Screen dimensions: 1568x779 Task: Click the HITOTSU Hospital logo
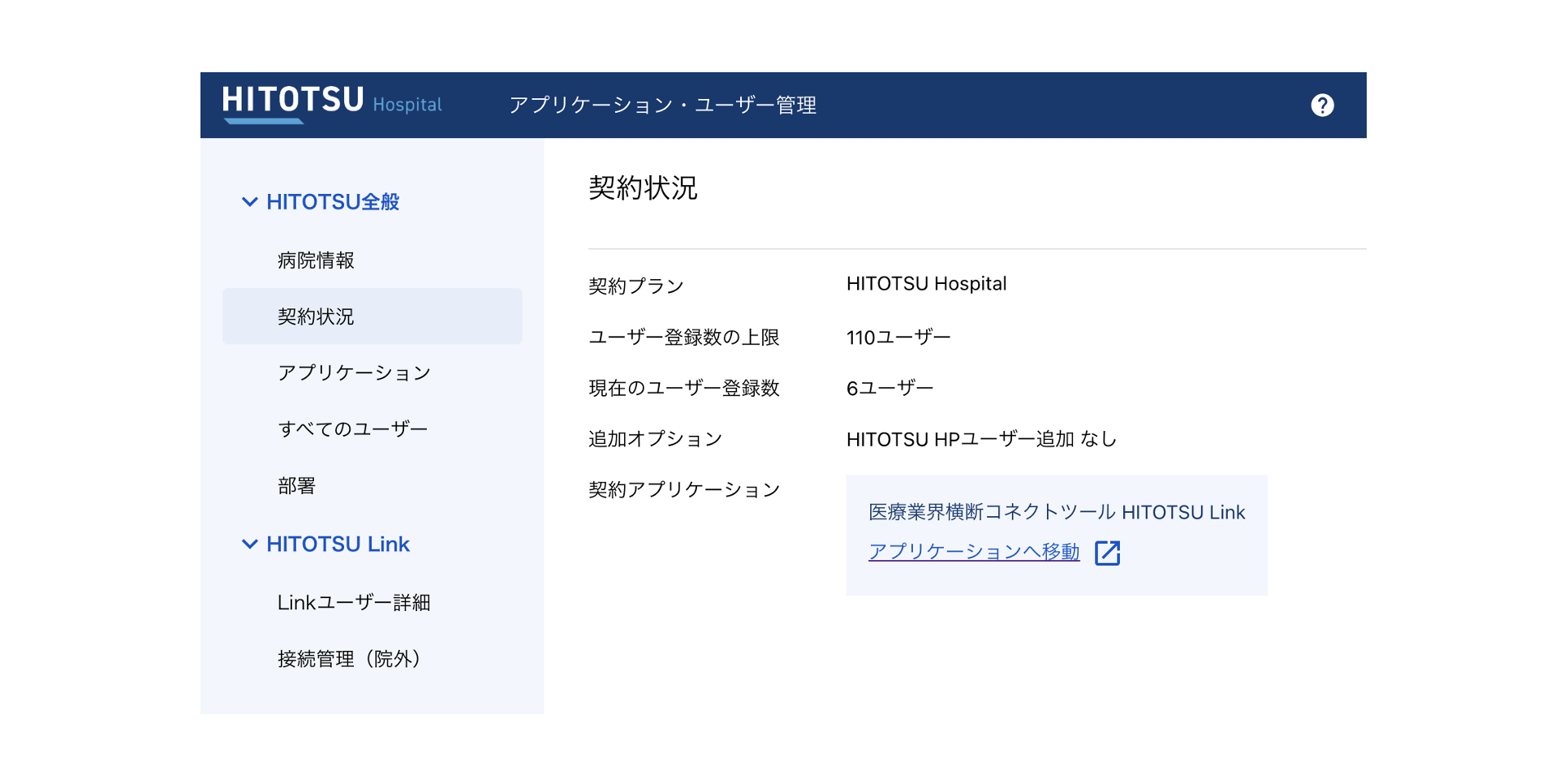point(331,104)
